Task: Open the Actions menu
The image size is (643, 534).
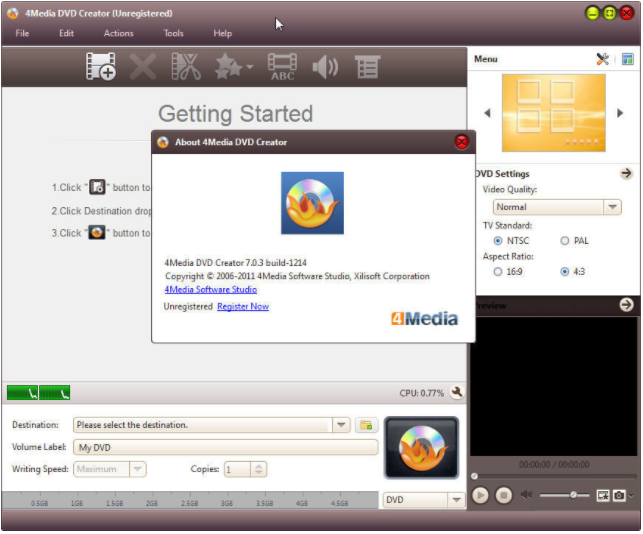Action: (x=119, y=33)
